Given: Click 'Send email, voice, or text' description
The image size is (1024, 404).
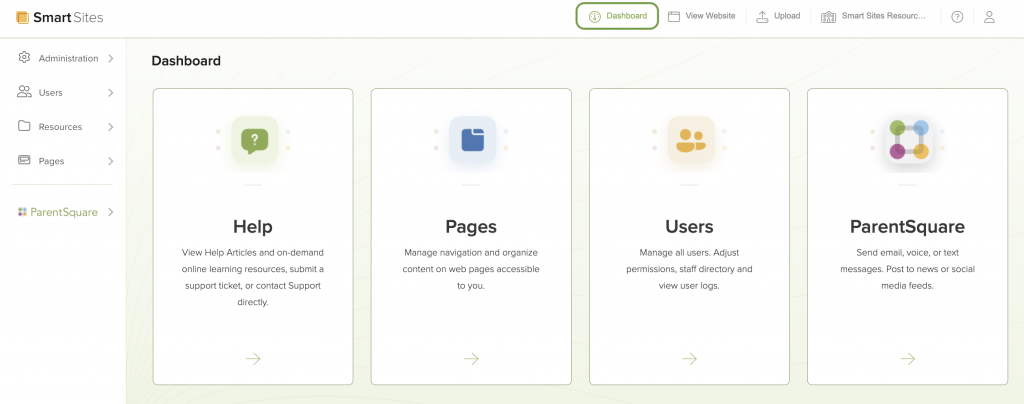Looking at the screenshot, I should (x=907, y=269).
